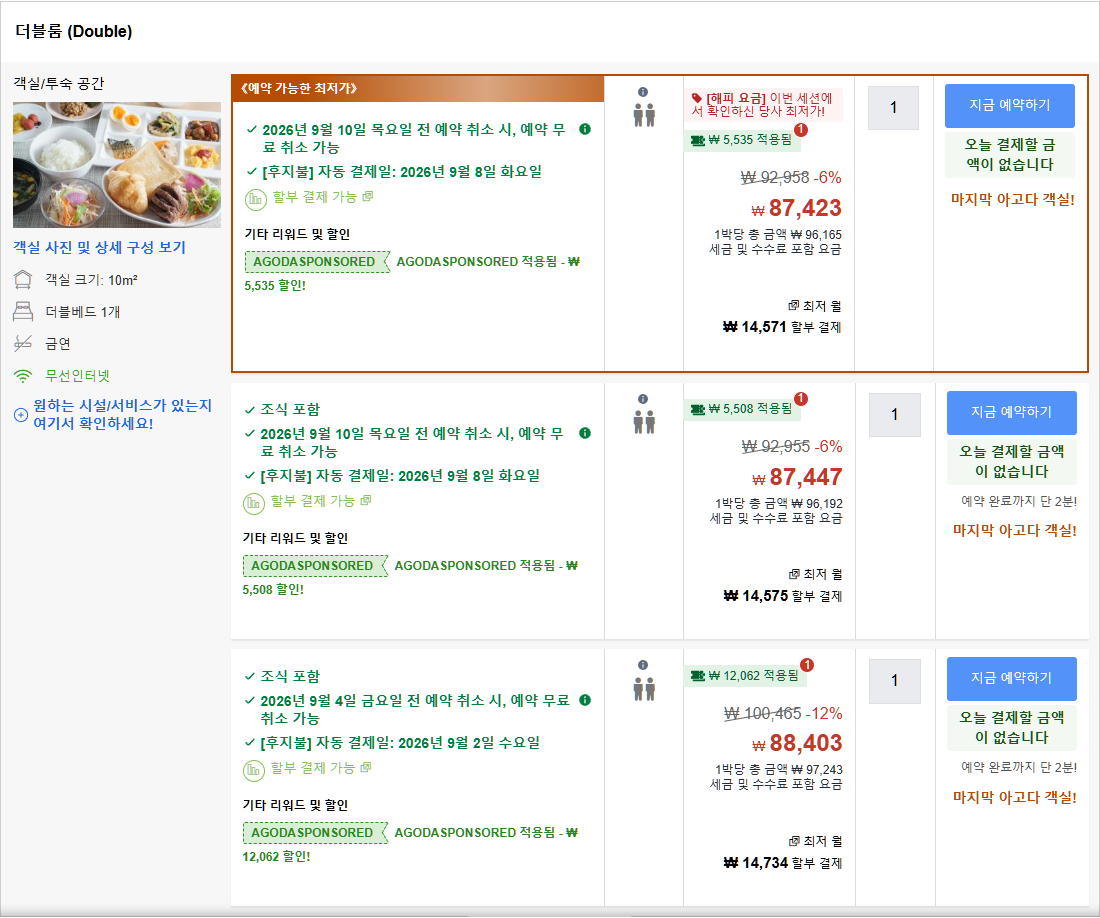
Task: Open 할부 결제 가능 link in 88,403 offer
Action: [x=321, y=768]
